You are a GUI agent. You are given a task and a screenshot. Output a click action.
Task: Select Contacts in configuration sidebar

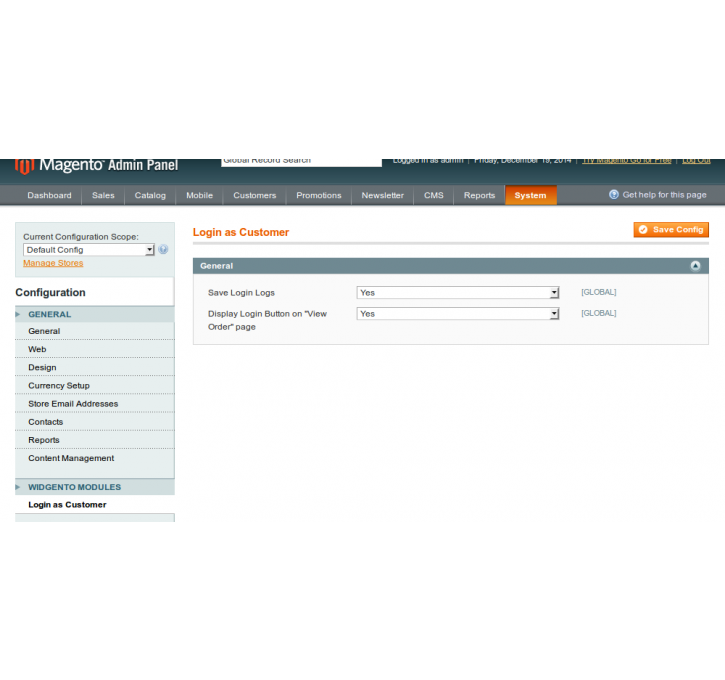click(x=95, y=422)
